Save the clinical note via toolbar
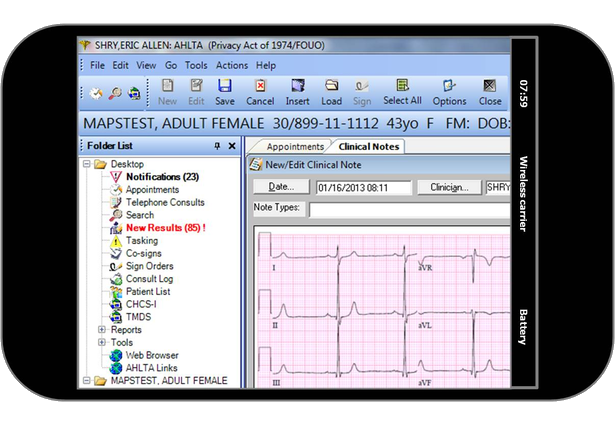Image resolution: width=615 pixels, height=424 pixels. coord(225,93)
